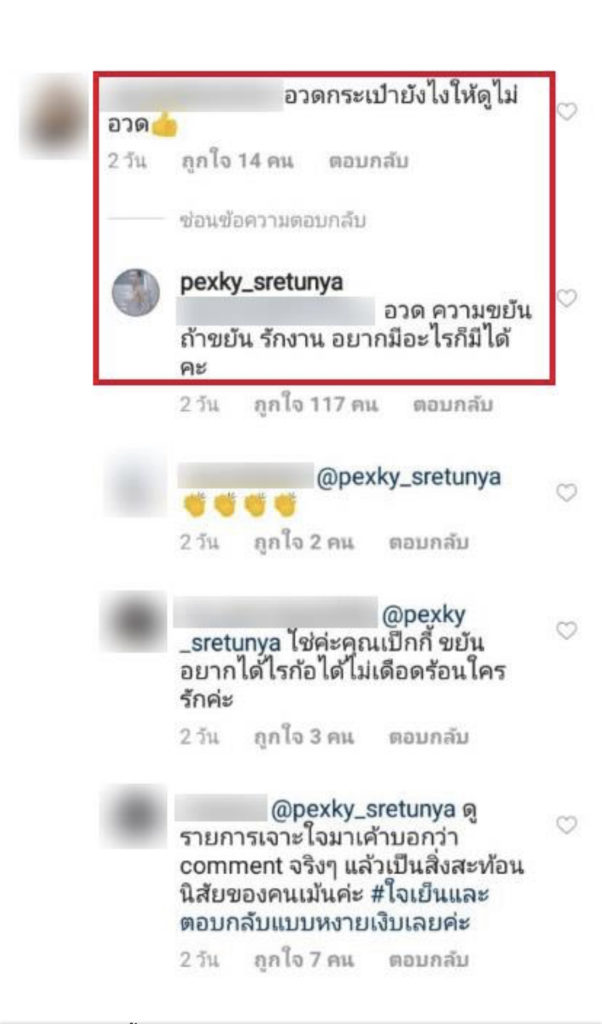This screenshot has height=1024, width=602.
Task: Open hashtag #ใจเย็นและตอบกลับแบบหงายเงิบเลยค่ะ
Action: [334, 908]
